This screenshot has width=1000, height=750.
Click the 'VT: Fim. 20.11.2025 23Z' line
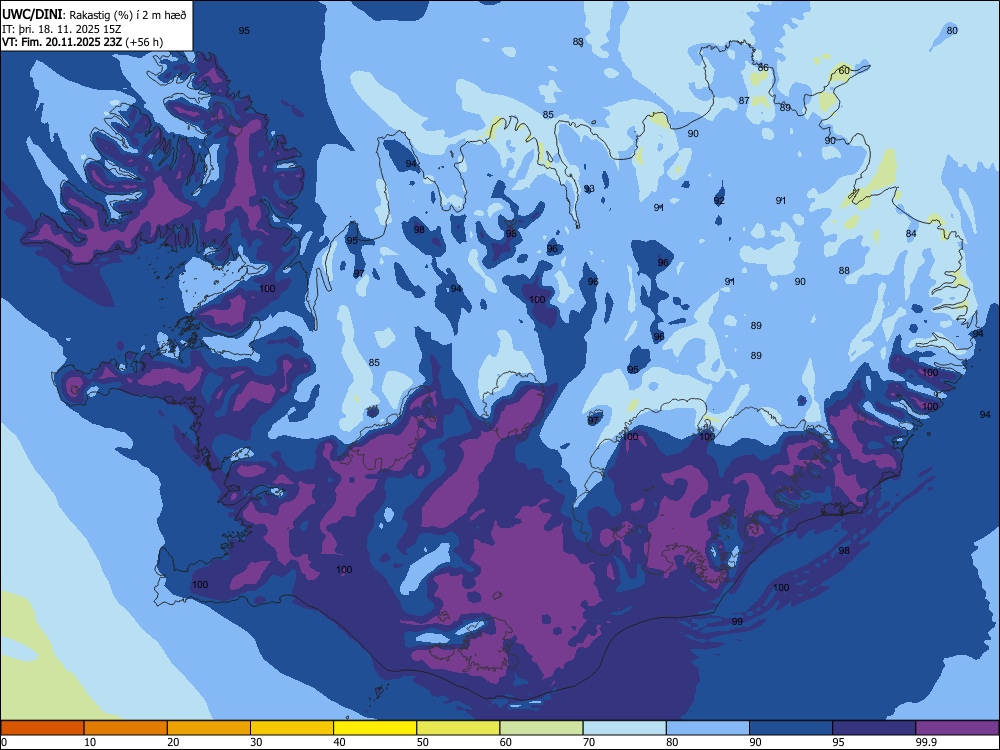[x=62, y=42]
